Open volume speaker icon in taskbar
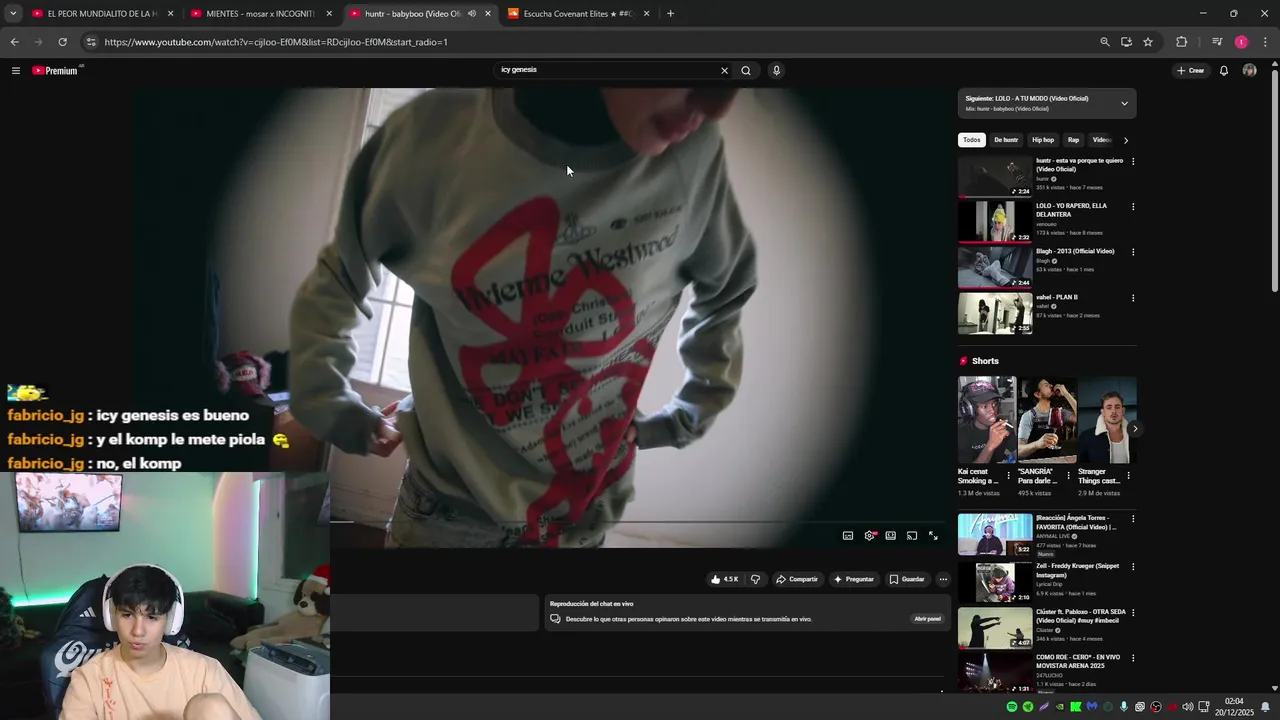Screen dimensions: 1280x720 1188,707
